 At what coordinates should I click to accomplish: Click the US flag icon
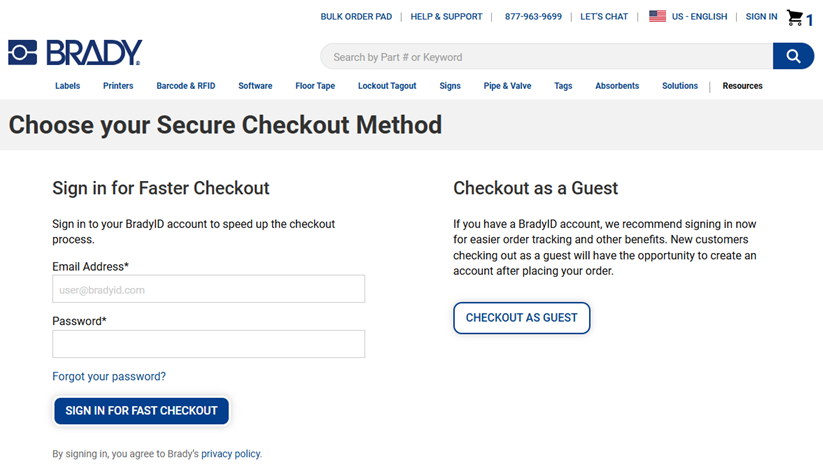[657, 16]
